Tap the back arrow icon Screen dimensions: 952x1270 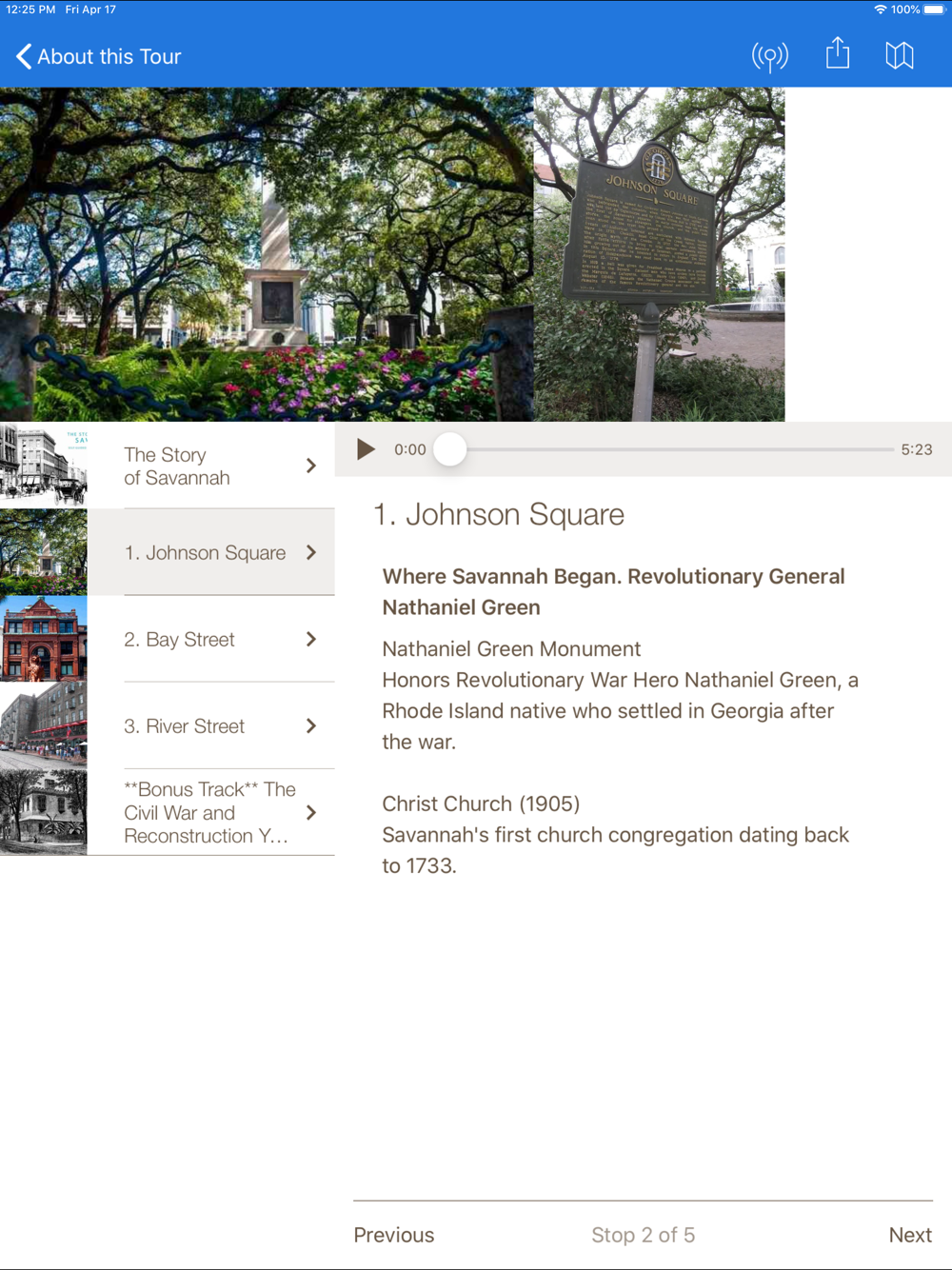[24, 56]
